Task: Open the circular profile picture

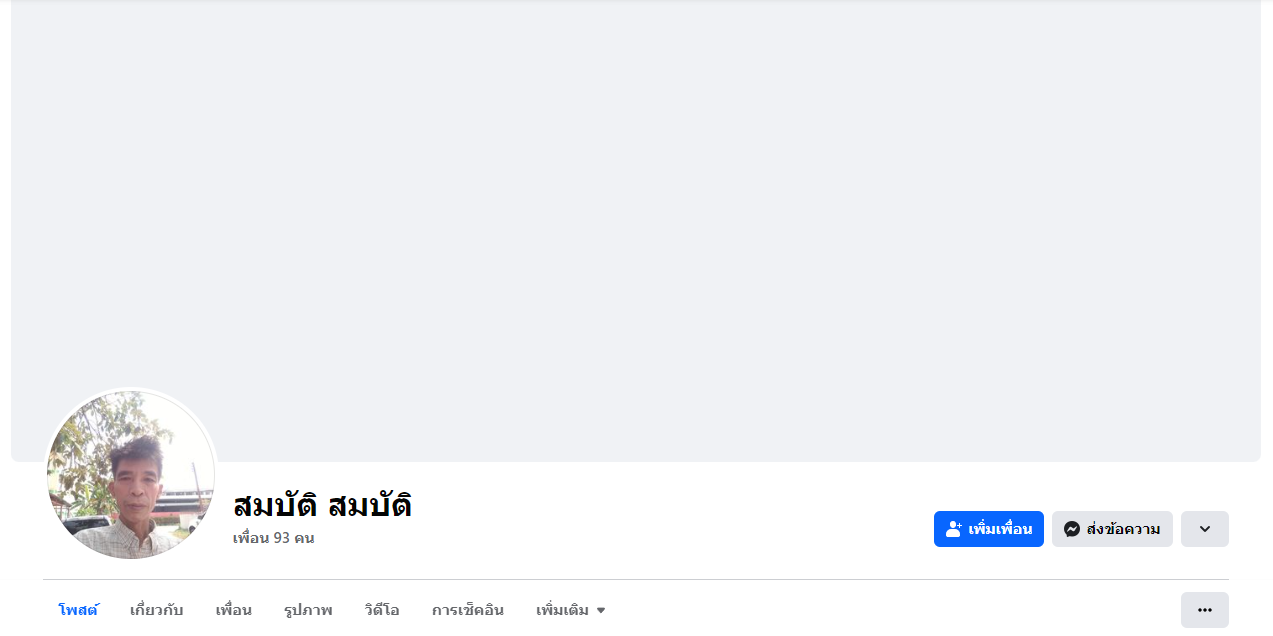Action: tap(131, 475)
